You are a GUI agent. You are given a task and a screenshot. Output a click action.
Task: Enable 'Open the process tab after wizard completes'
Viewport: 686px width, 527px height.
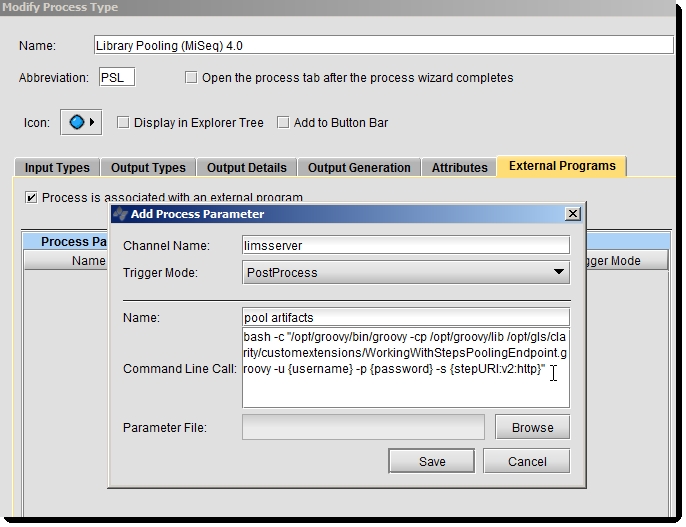point(192,78)
